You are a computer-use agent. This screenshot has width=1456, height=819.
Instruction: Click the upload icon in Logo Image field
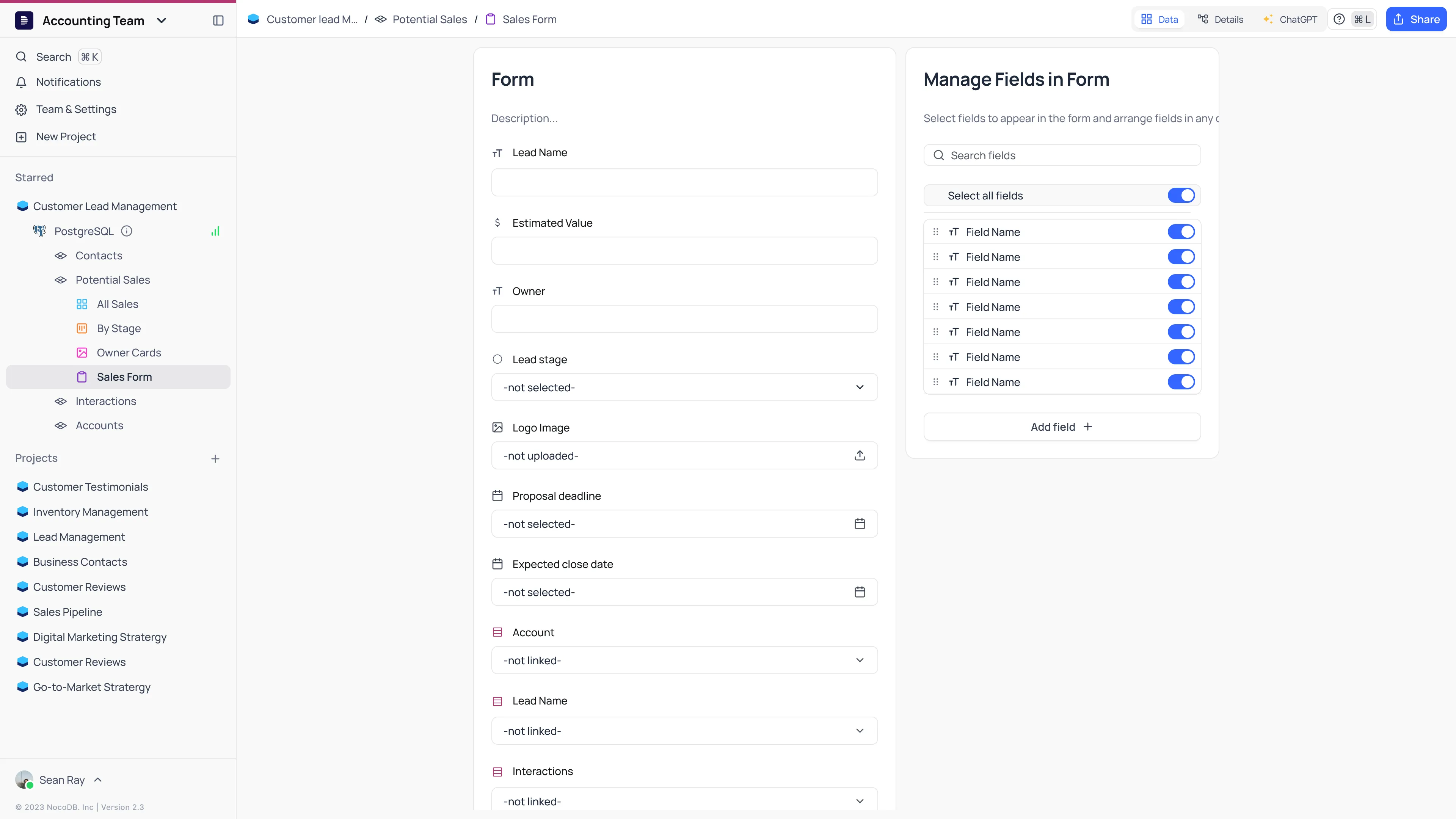(860, 455)
